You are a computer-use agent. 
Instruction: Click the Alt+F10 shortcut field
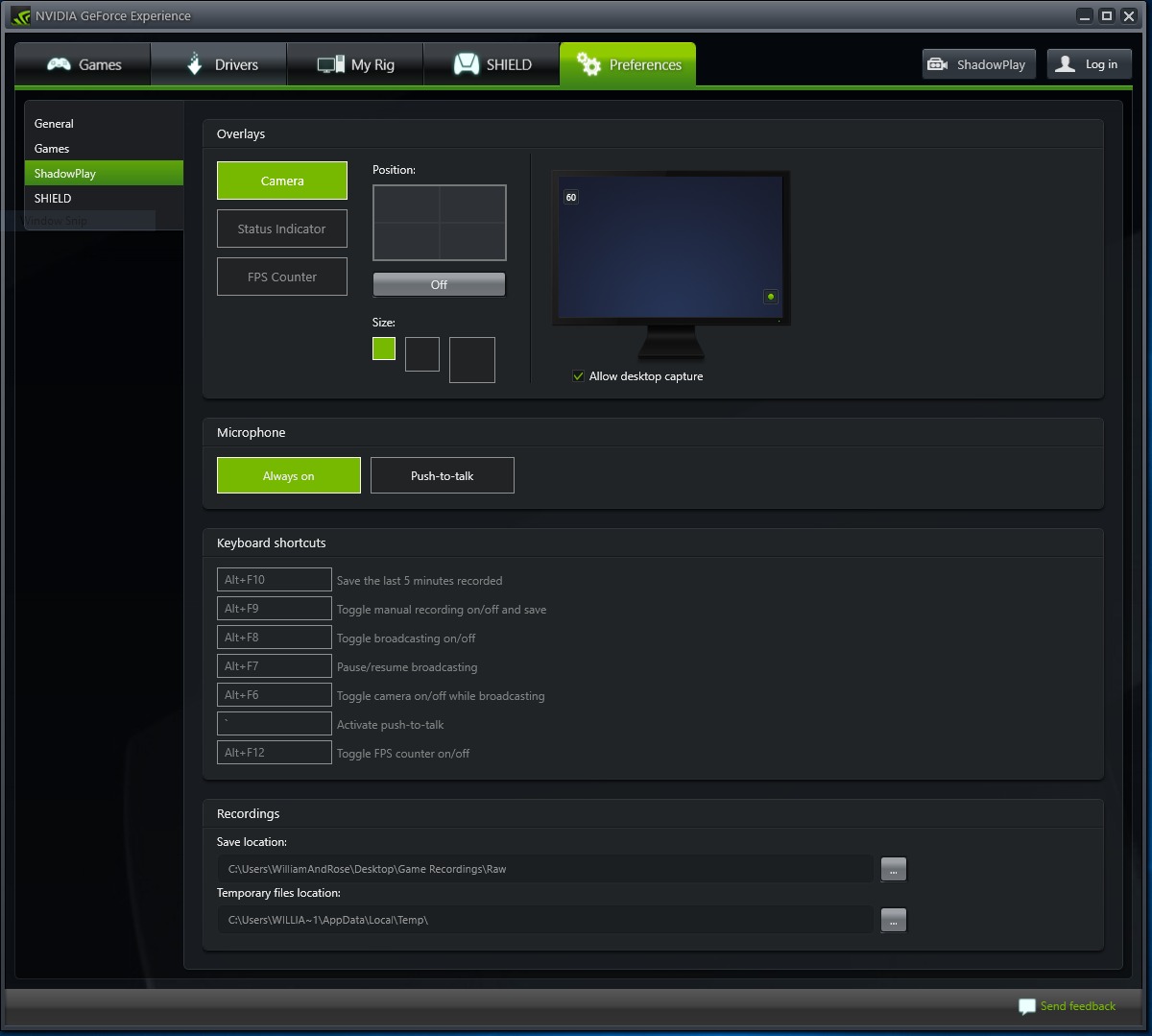point(275,580)
